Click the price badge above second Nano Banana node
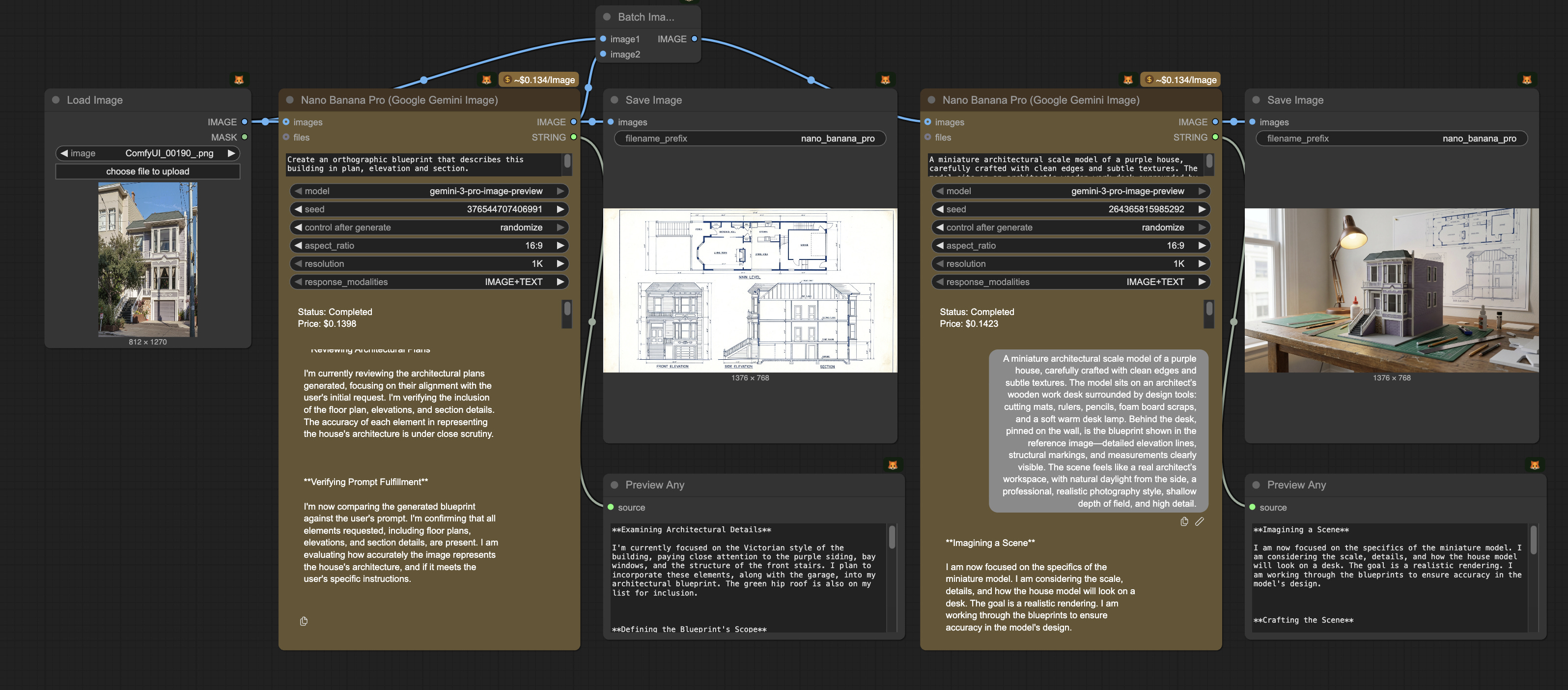Viewport: 1568px width, 690px height. coord(1180,80)
